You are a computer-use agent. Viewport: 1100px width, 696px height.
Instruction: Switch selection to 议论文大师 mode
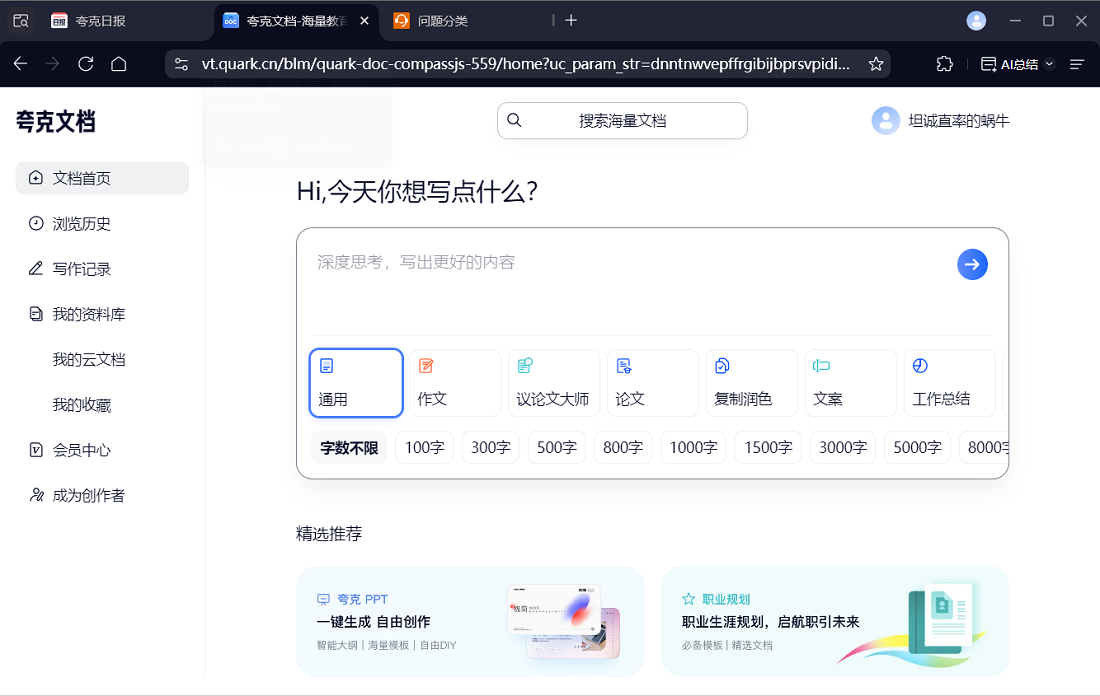point(553,382)
